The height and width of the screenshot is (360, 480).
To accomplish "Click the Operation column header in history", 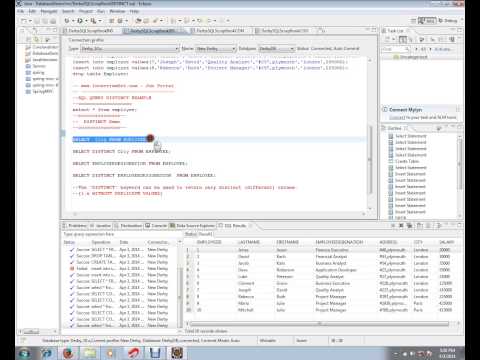I will click(x=101, y=242).
